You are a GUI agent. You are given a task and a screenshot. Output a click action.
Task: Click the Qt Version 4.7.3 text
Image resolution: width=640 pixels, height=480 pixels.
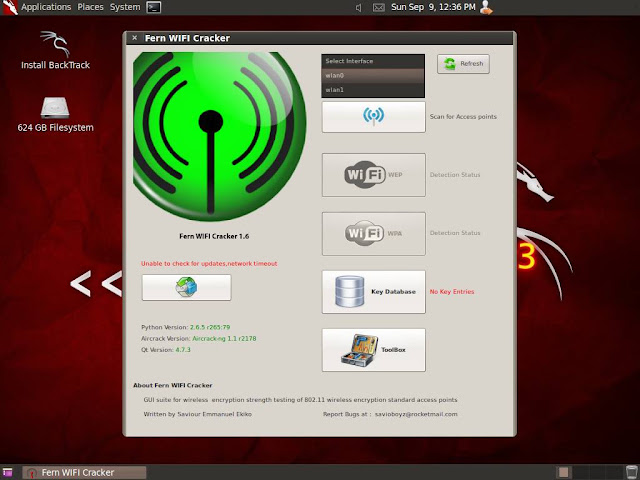click(166, 350)
